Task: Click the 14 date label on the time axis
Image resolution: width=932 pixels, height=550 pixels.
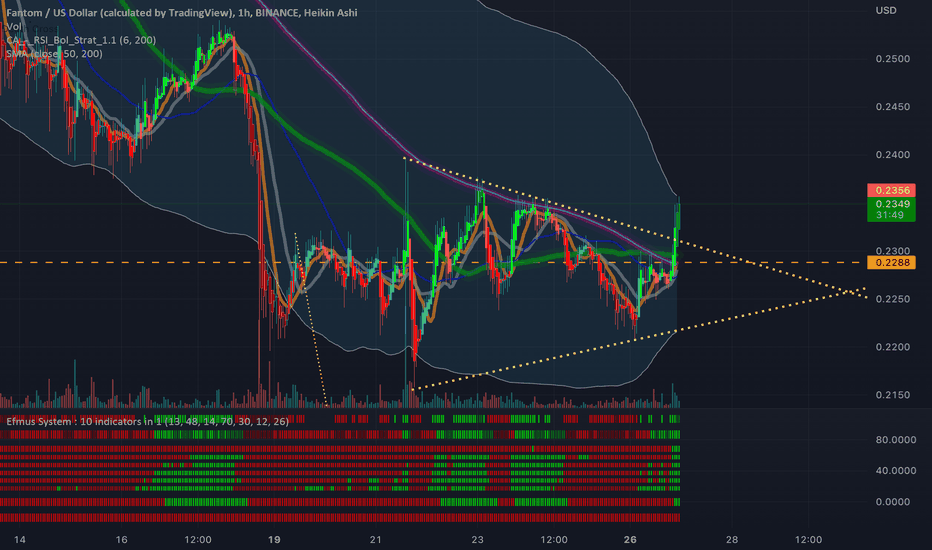Action: click(20, 540)
